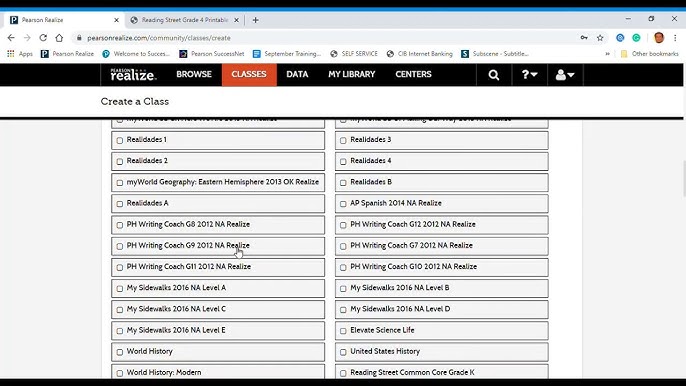Check the Realidades 3 checkbox
686x386 pixels.
click(343, 140)
